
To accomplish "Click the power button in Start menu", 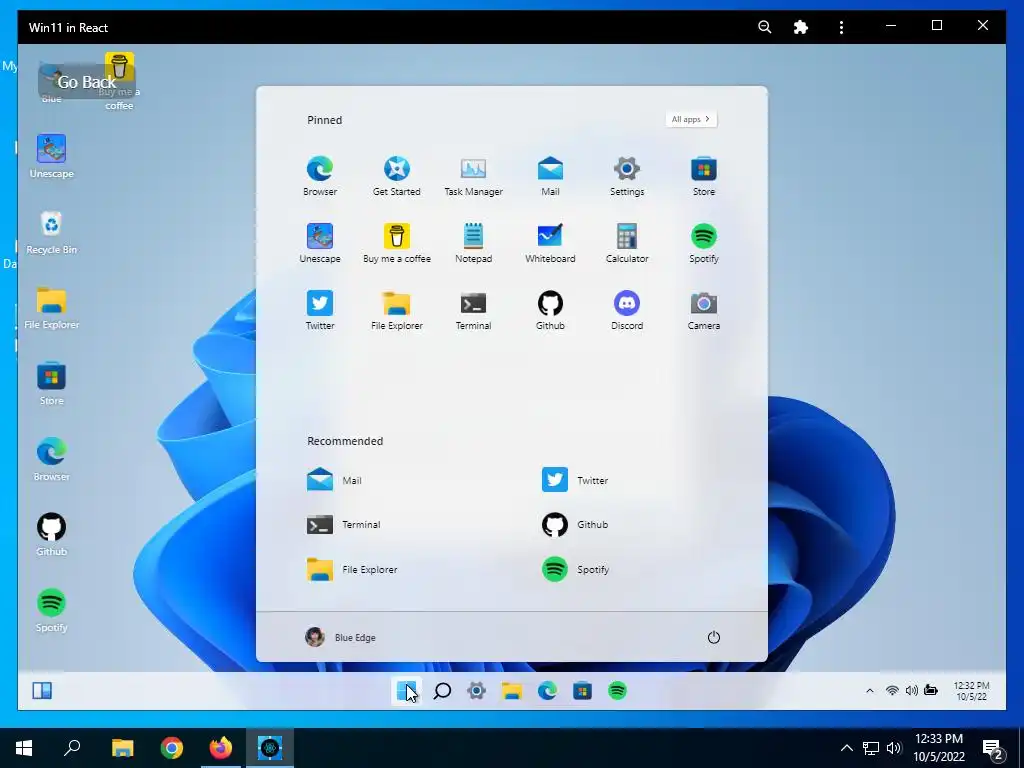I will pos(713,637).
